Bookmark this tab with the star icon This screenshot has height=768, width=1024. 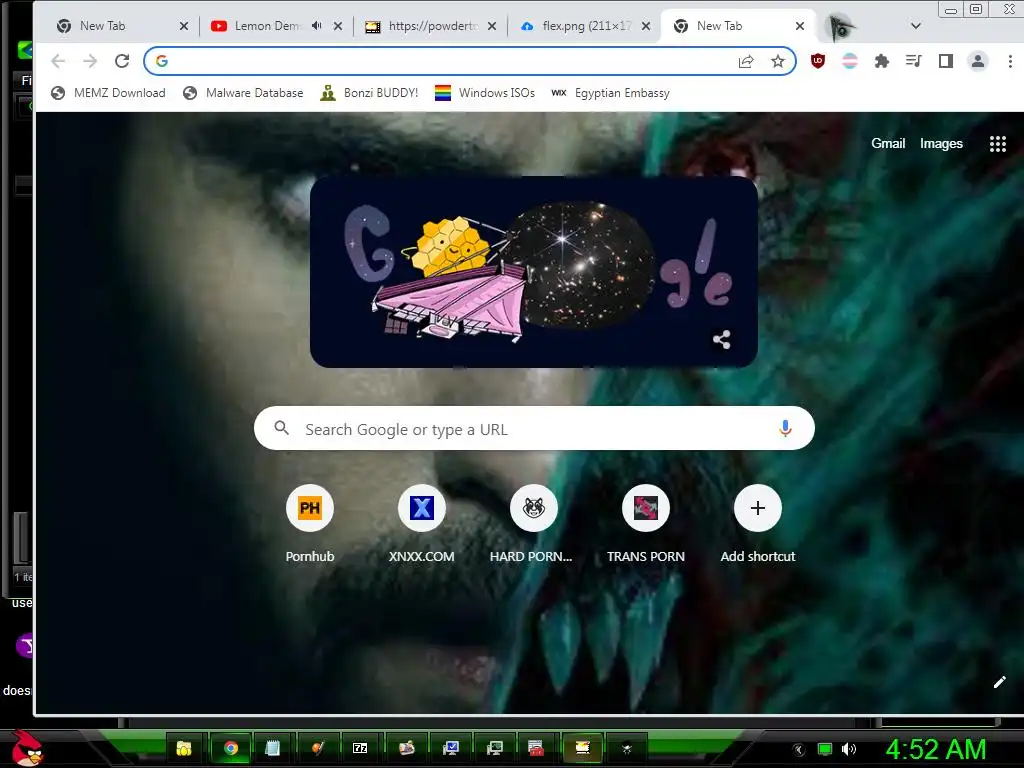pos(778,61)
